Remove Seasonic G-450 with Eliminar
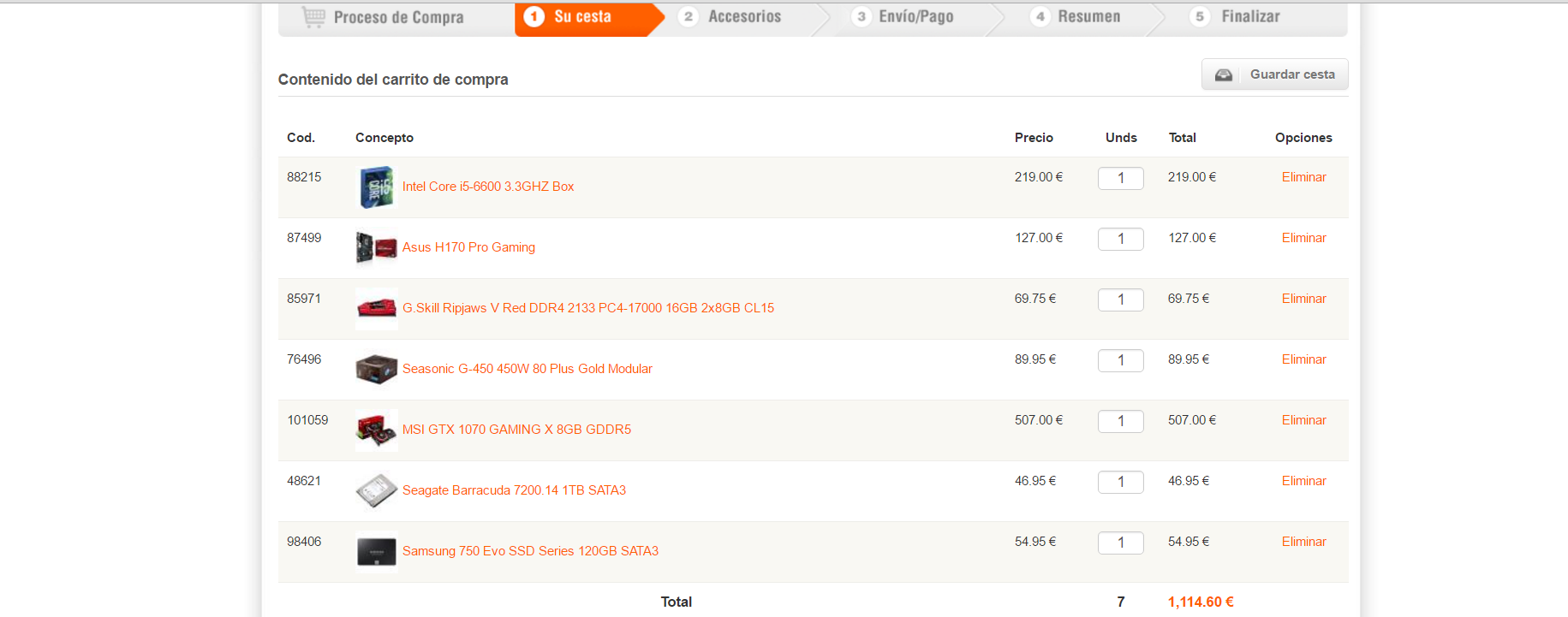 click(1303, 359)
